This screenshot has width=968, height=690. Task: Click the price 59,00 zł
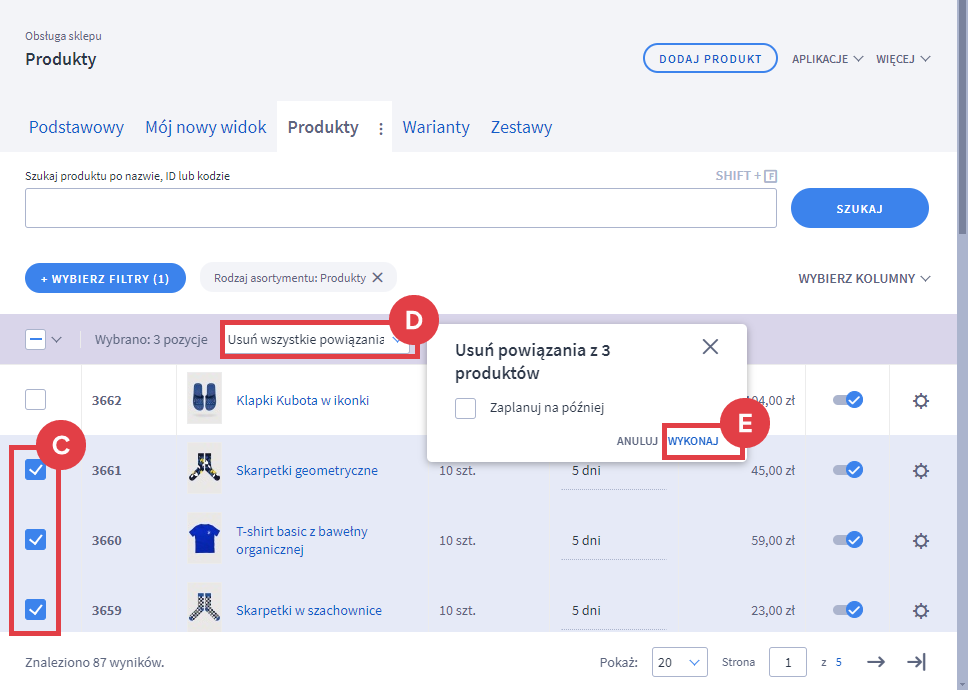click(x=772, y=541)
